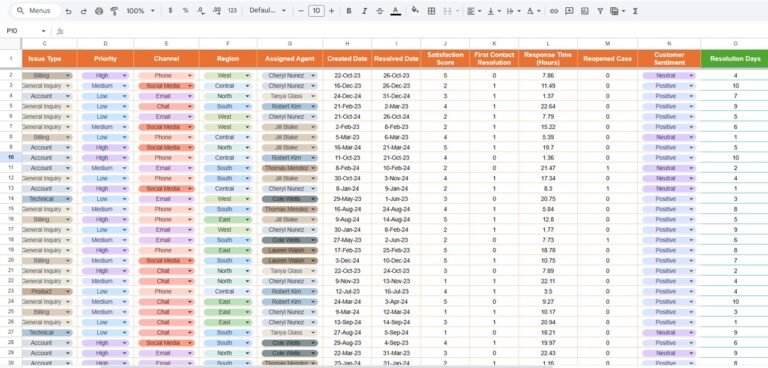This screenshot has width=768, height=368.
Task: Select row 1 header
Action: click(x=11, y=58)
